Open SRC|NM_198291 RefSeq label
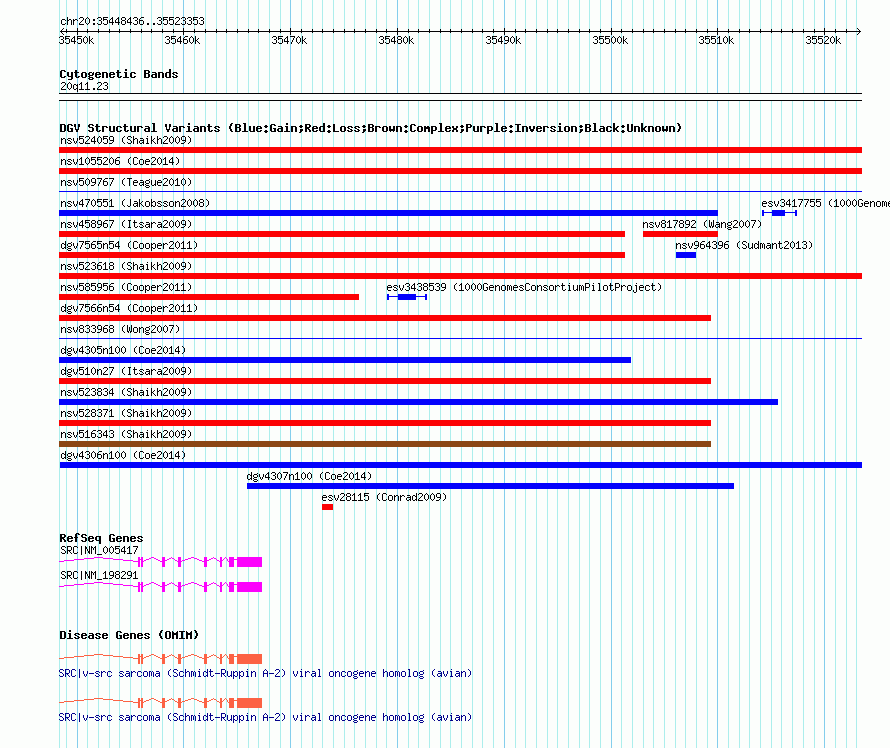 click(x=99, y=575)
